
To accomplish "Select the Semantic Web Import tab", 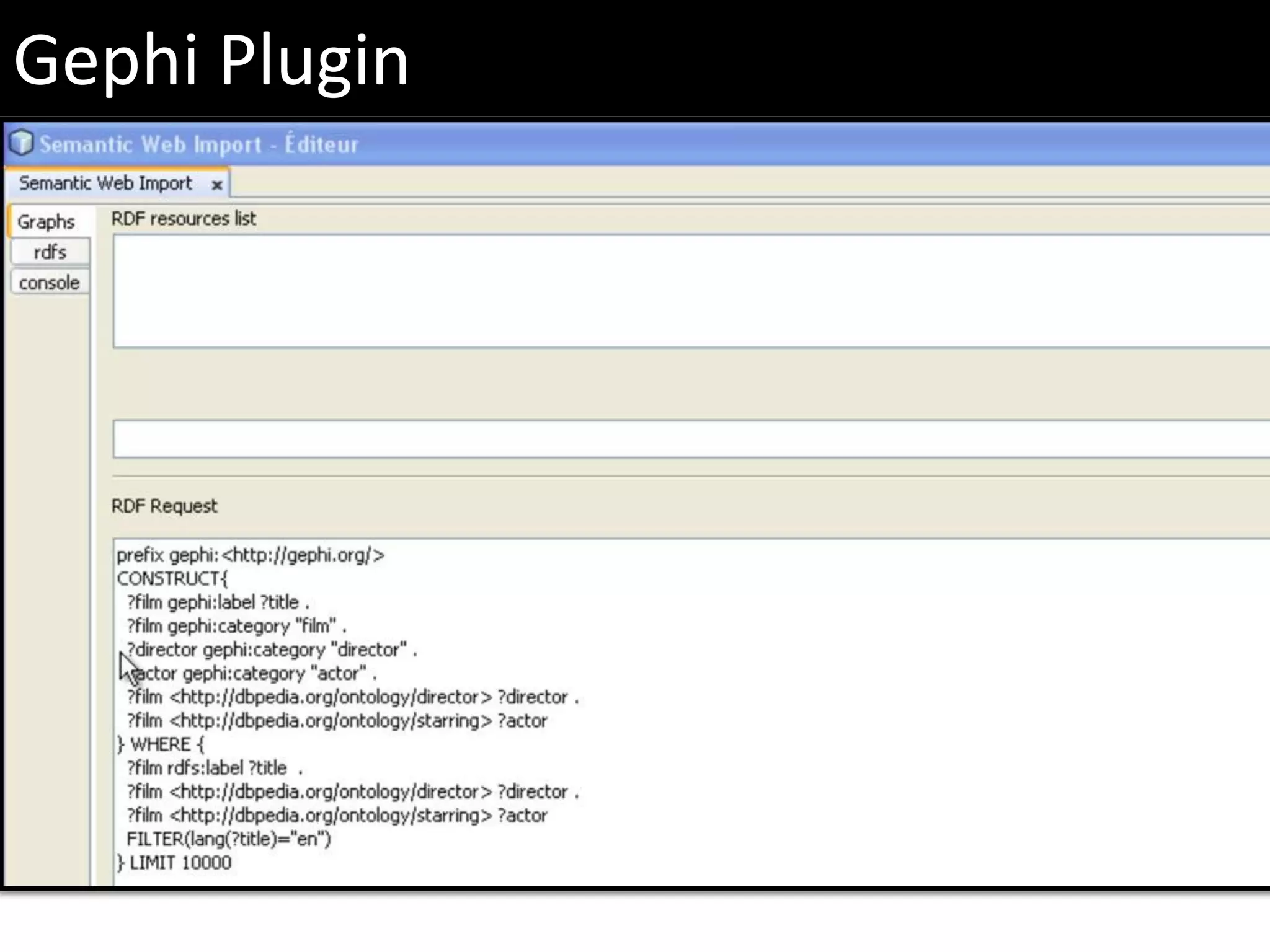I will [x=105, y=183].
